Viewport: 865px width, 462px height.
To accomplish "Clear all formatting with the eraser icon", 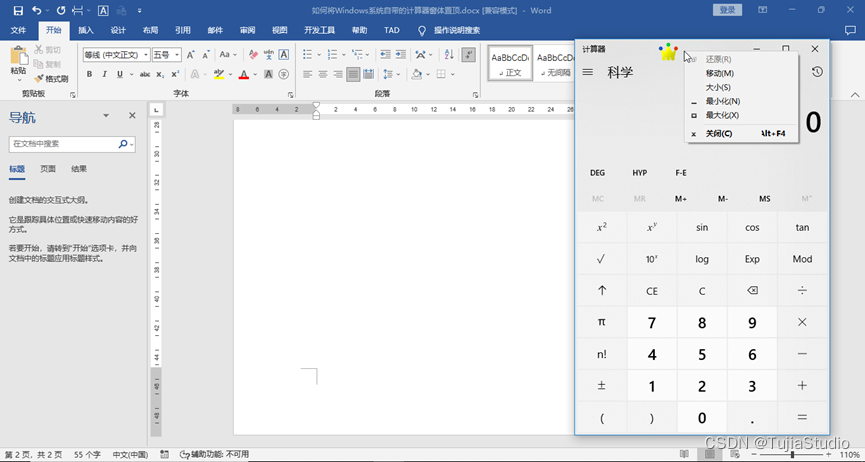I will [x=253, y=55].
